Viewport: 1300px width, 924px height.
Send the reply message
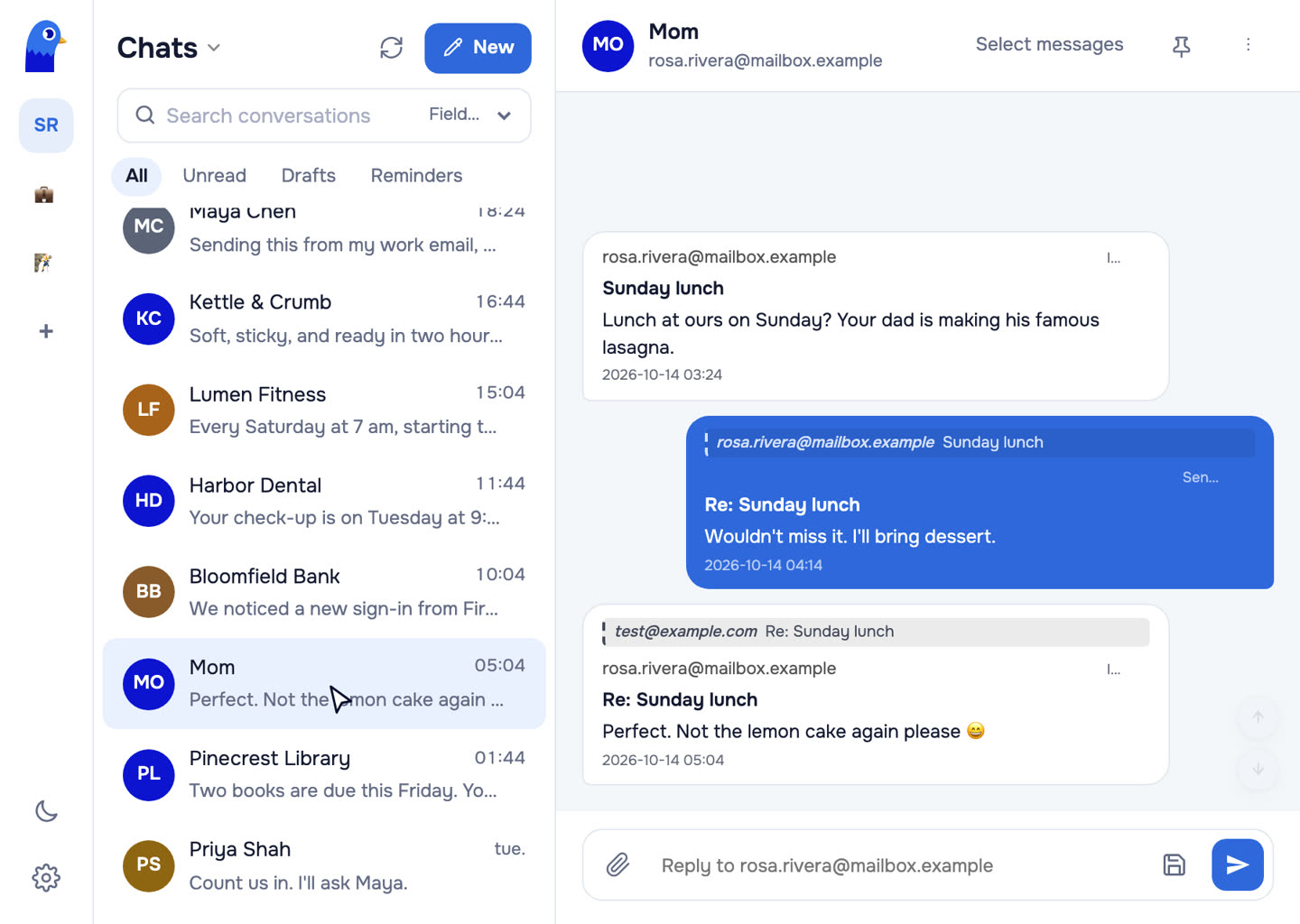[x=1238, y=865]
